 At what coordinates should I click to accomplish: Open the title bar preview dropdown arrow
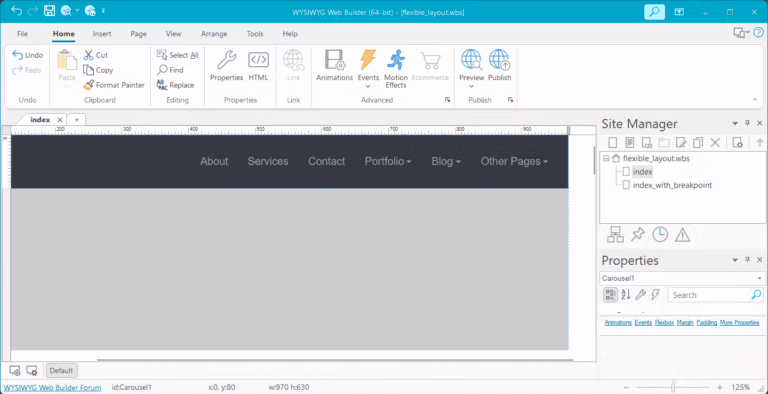(77, 11)
